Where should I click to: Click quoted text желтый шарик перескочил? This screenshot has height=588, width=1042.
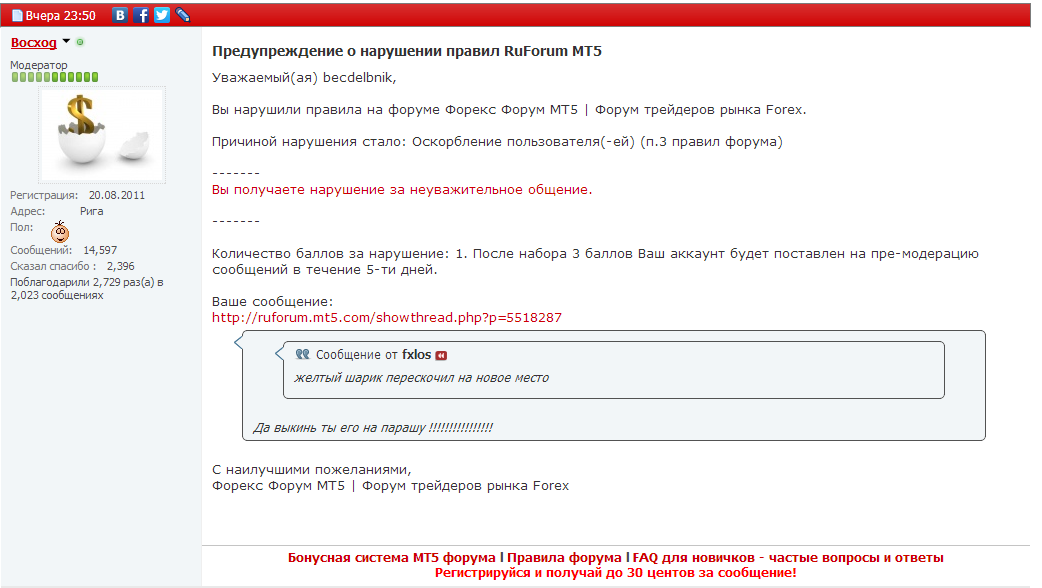click(x=421, y=378)
